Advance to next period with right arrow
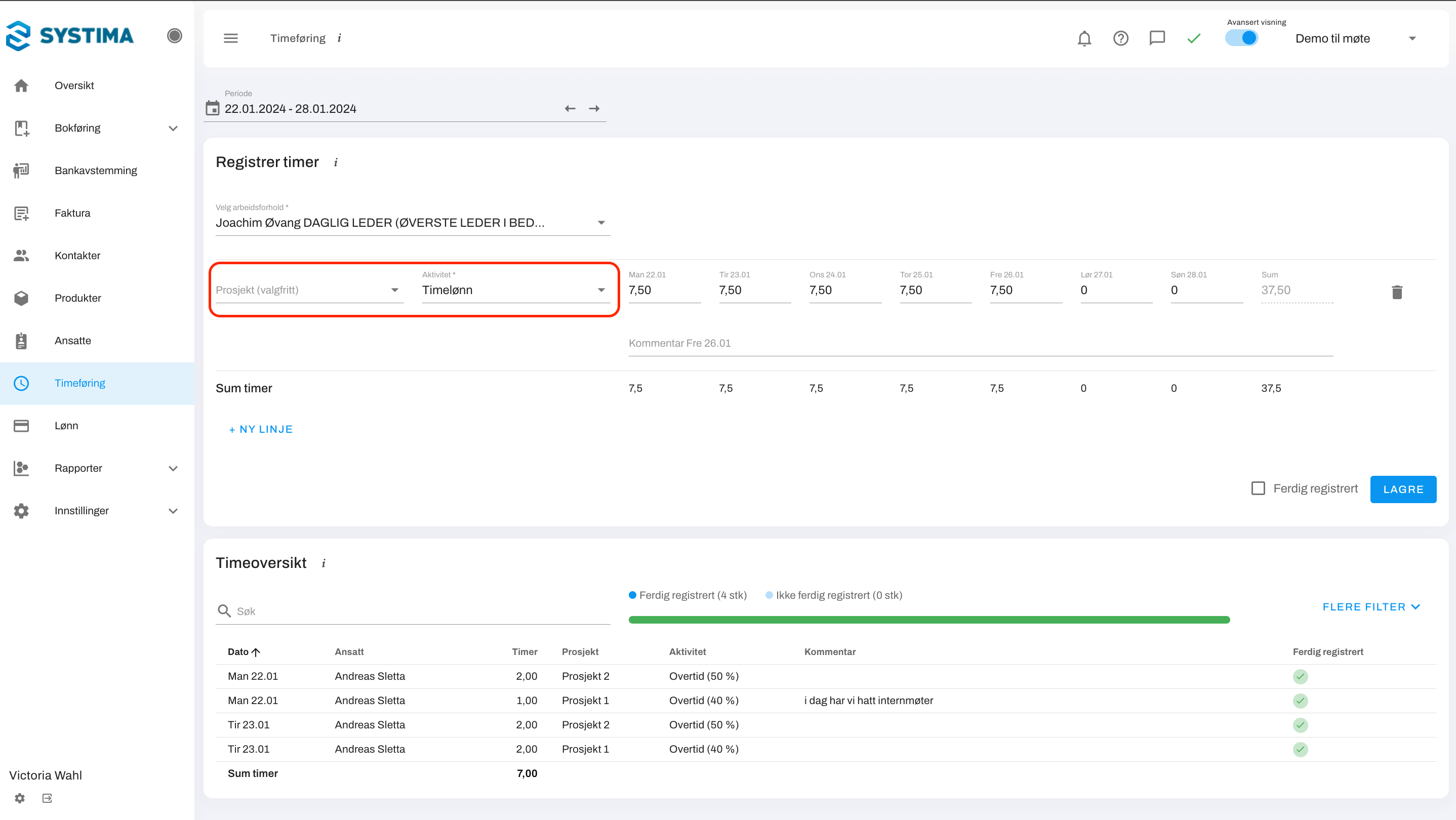The height and width of the screenshot is (820, 1456). (x=594, y=108)
